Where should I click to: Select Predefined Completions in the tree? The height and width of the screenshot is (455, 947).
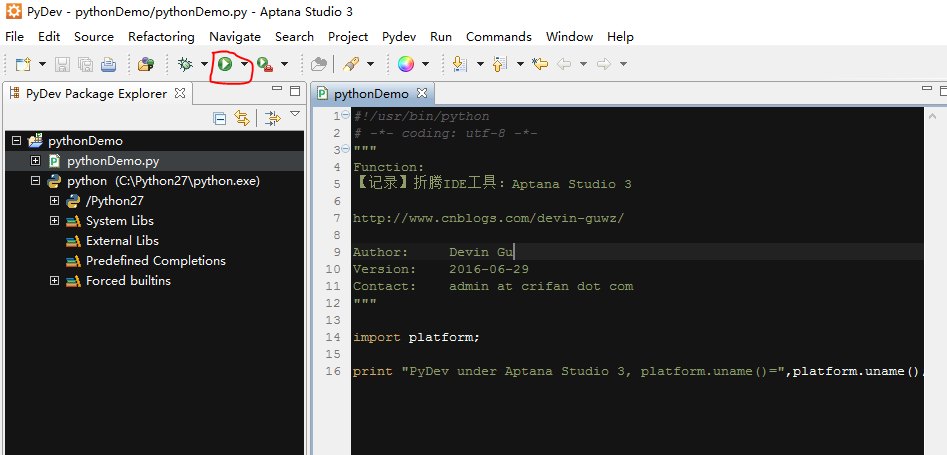coord(156,260)
